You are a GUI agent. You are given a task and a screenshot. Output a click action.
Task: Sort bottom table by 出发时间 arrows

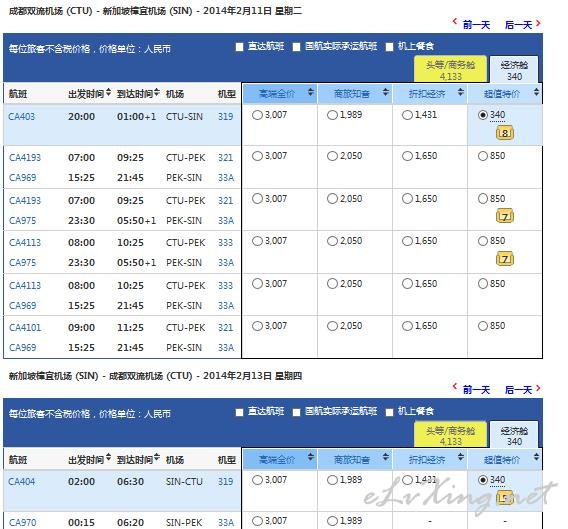coord(108,458)
